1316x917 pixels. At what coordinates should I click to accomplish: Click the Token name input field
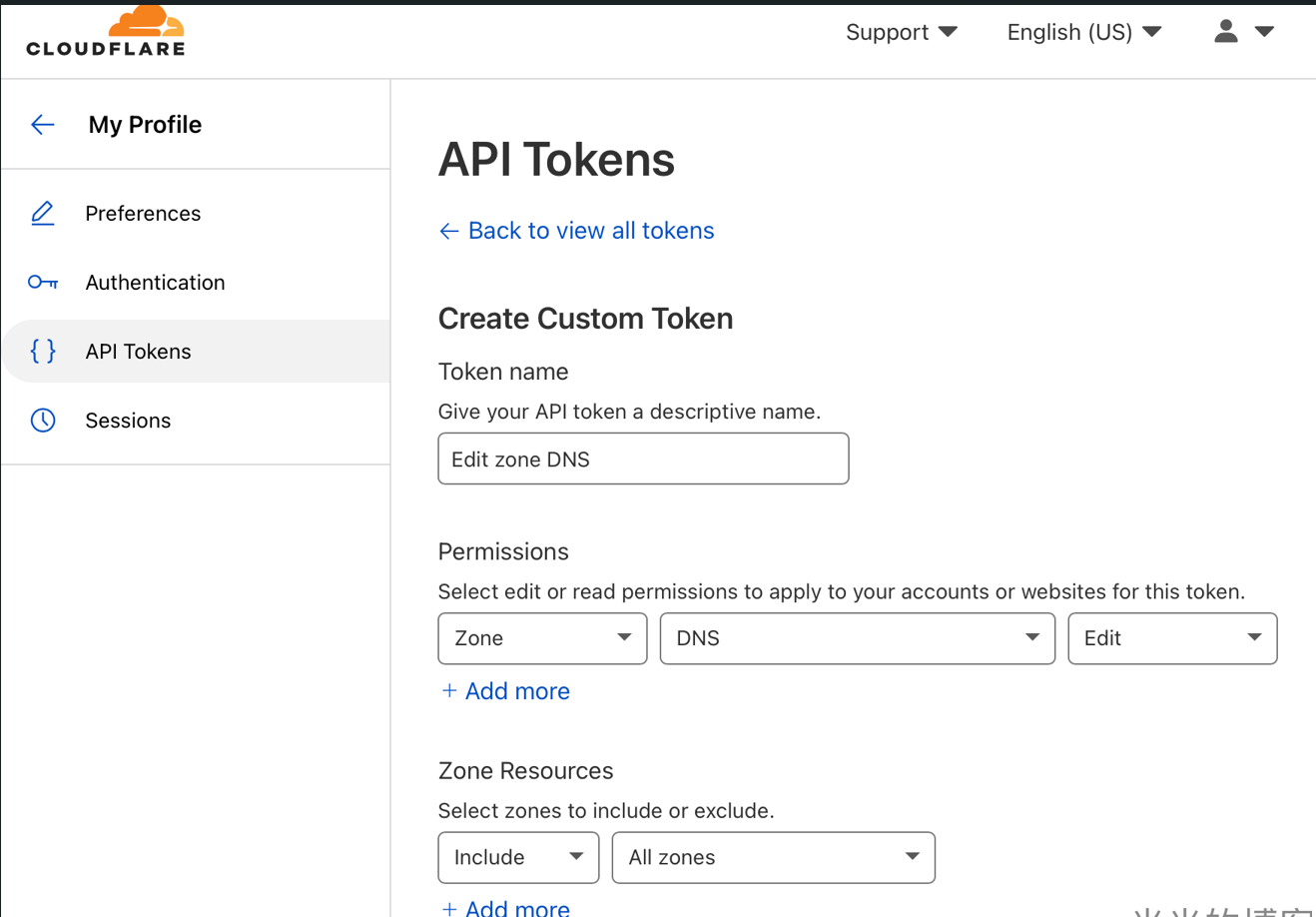(x=643, y=458)
